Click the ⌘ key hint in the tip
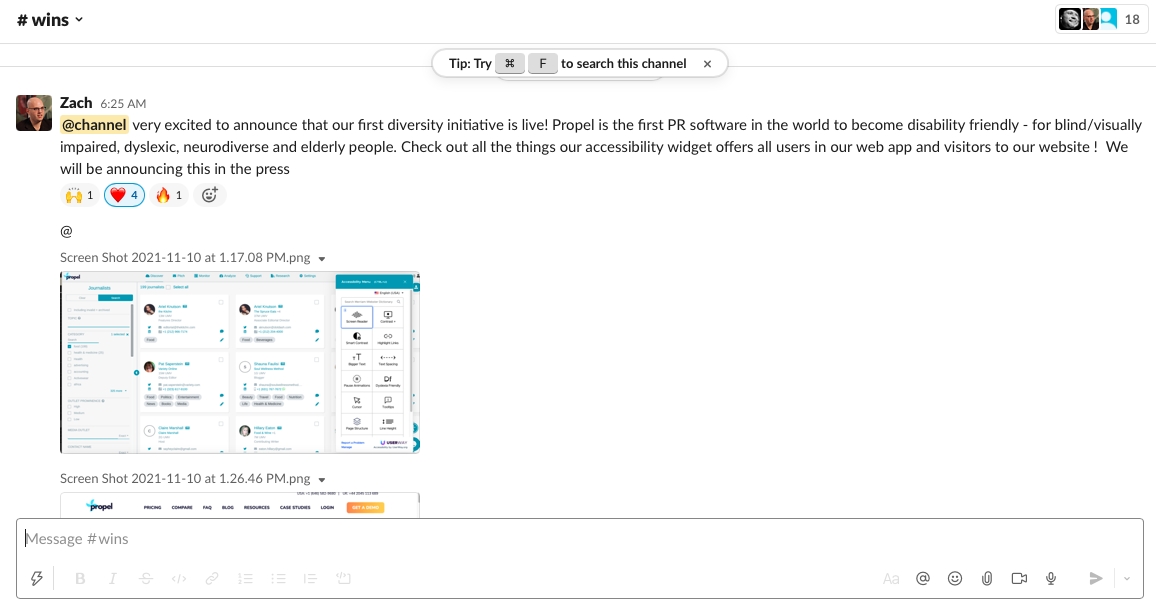Screen dimensions: 1156x600 point(509,63)
